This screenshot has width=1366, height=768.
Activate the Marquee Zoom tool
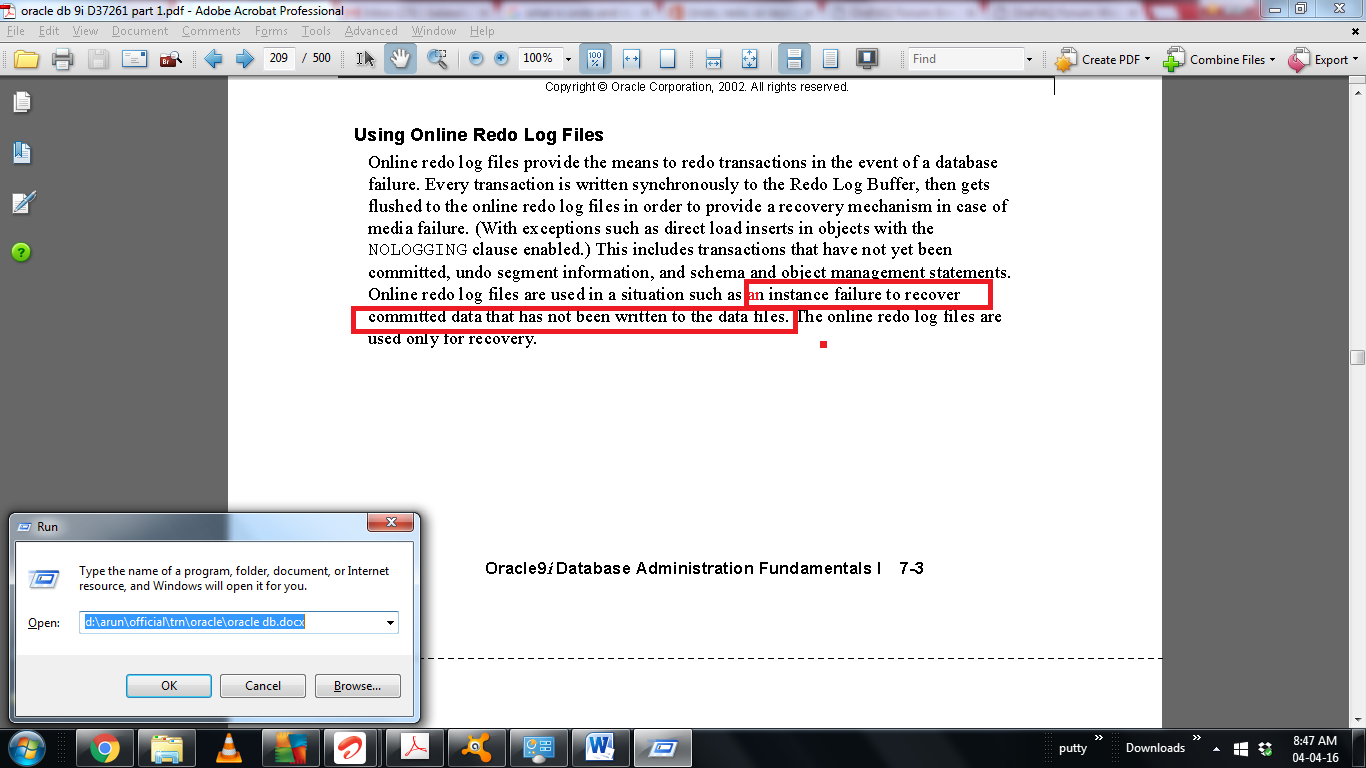[437, 59]
